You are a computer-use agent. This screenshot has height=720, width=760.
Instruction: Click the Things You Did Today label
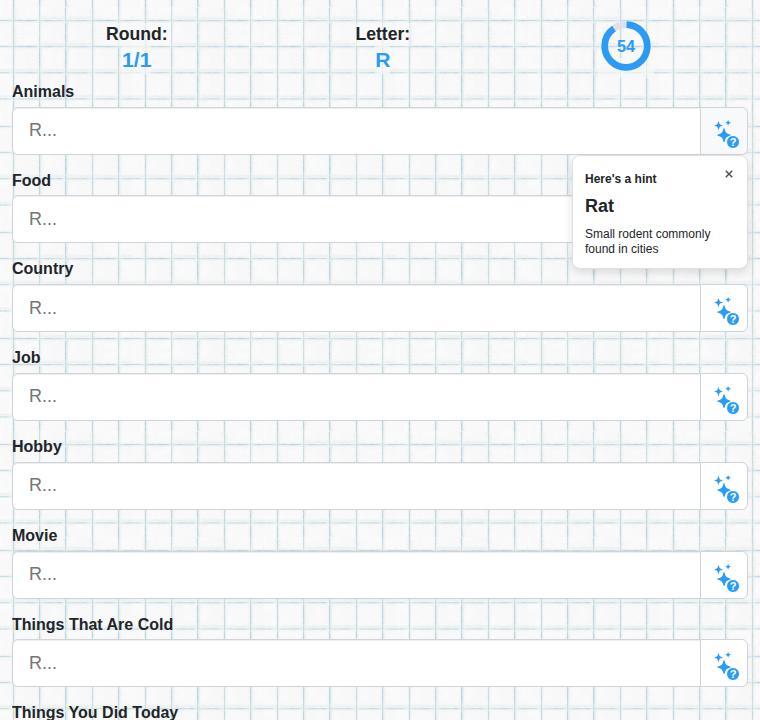(x=95, y=712)
